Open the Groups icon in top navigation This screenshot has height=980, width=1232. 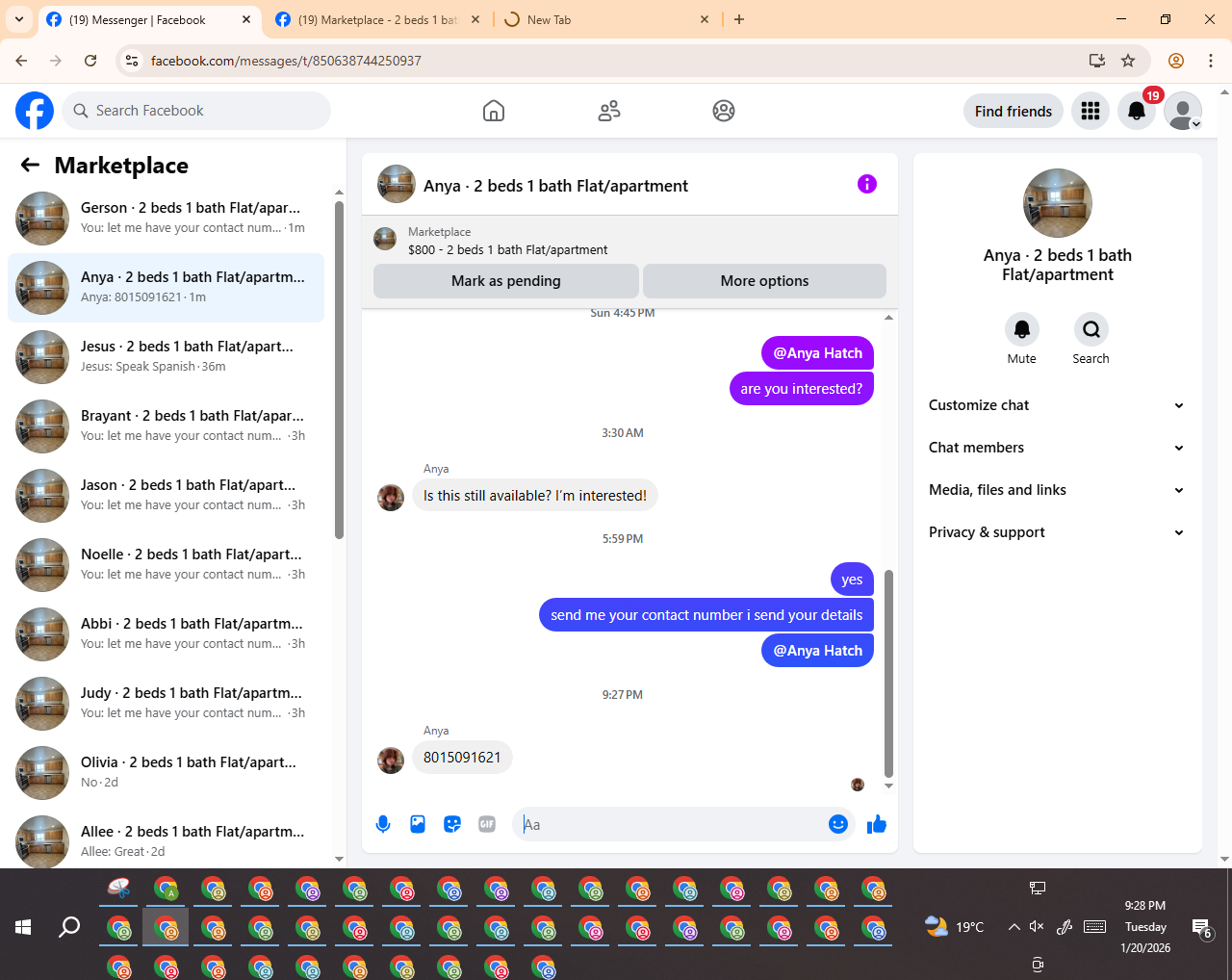(x=724, y=111)
